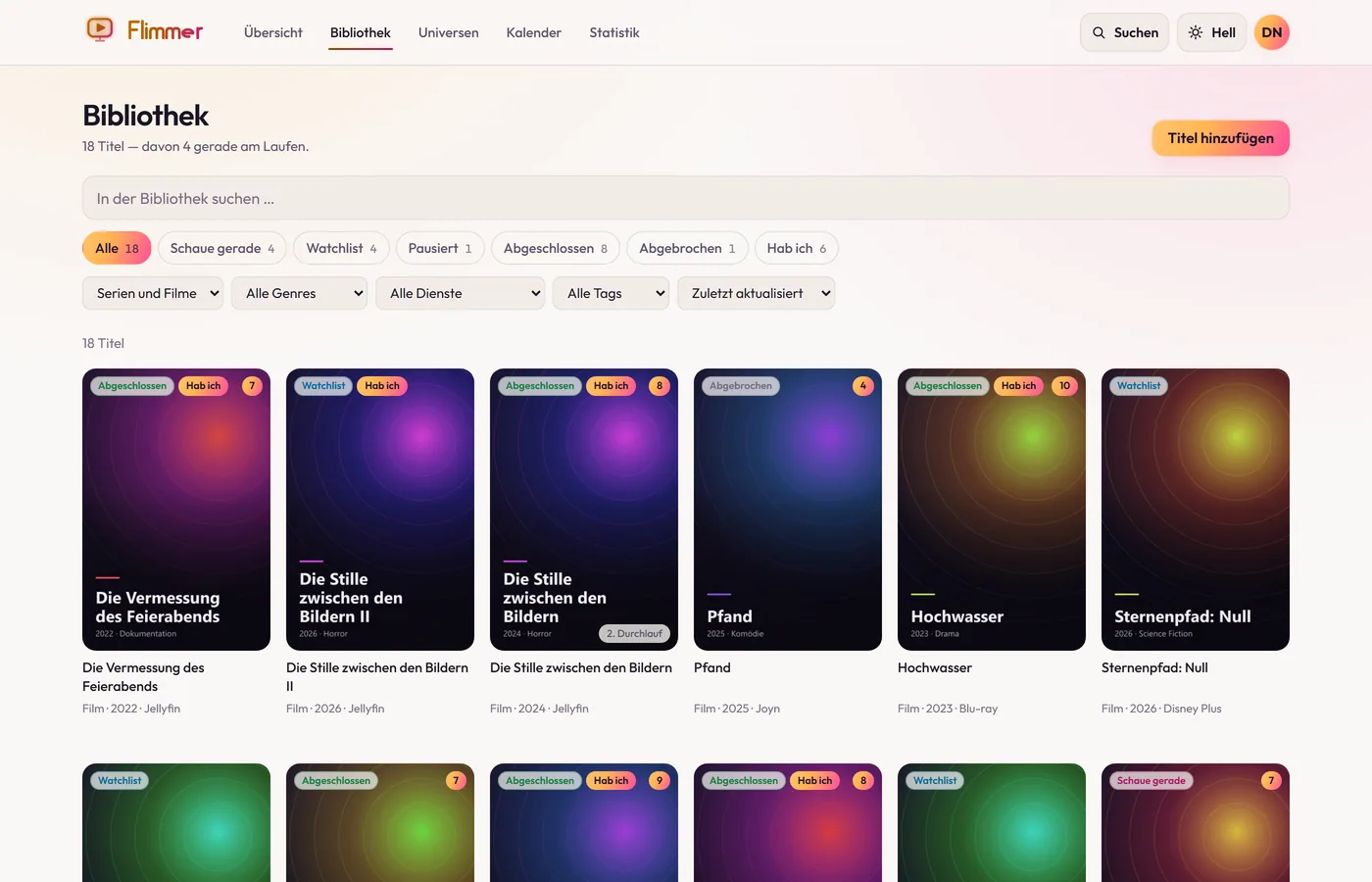1372x882 pixels.
Task: Click the Hochwasser title link below poster
Action: tap(936, 667)
